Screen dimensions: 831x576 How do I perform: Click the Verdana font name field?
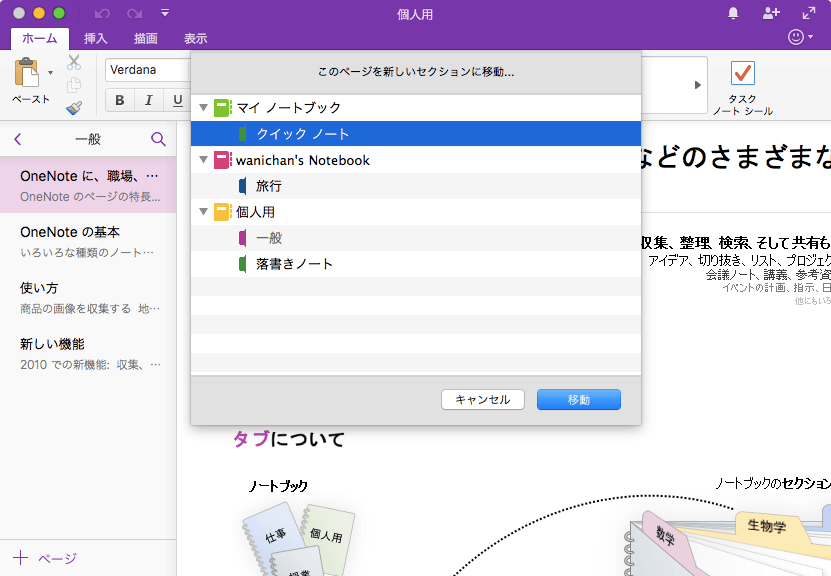click(147, 70)
